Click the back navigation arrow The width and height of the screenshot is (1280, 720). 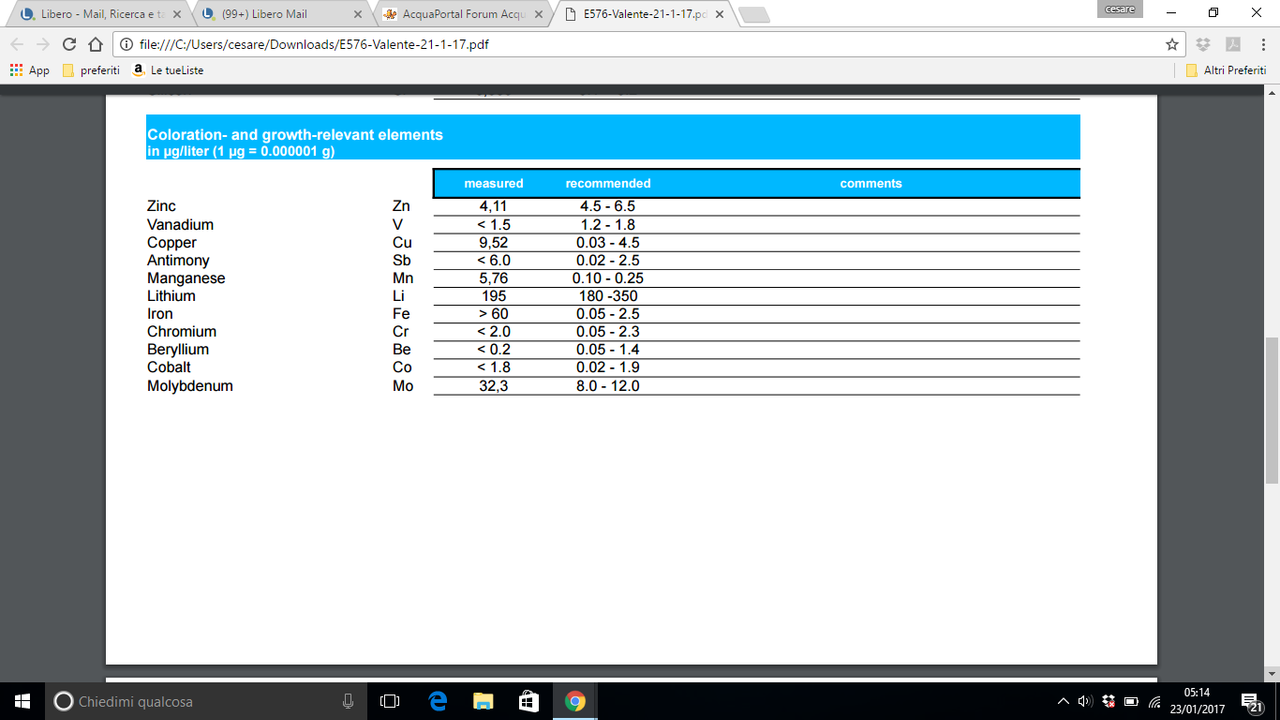pos(16,44)
